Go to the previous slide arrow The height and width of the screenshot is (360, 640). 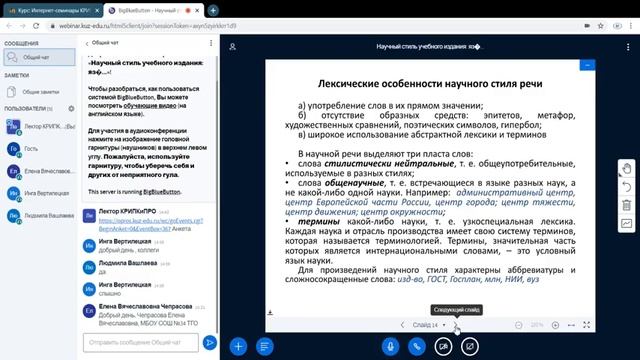(x=402, y=325)
